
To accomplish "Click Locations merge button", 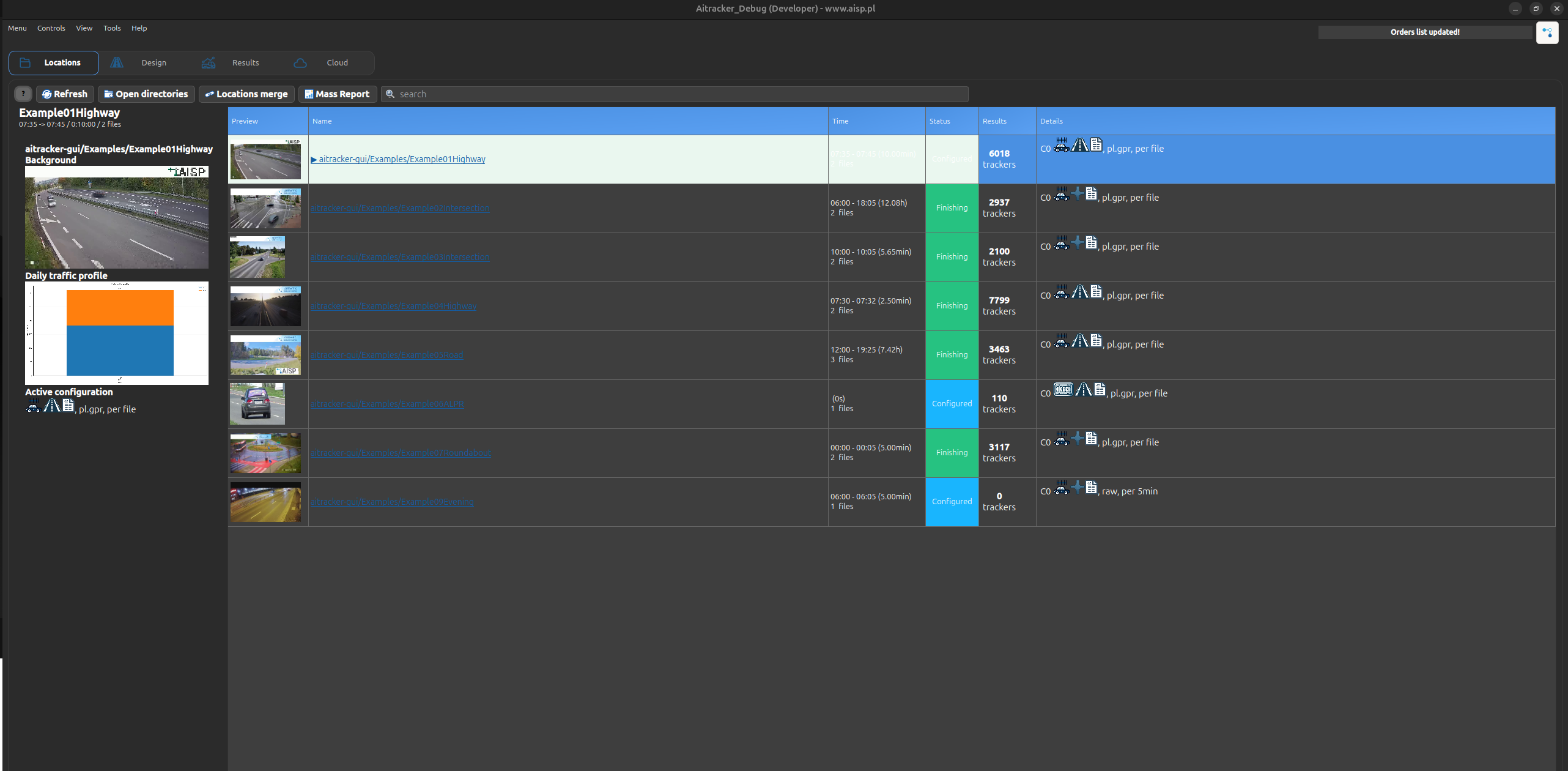I will tap(246, 94).
